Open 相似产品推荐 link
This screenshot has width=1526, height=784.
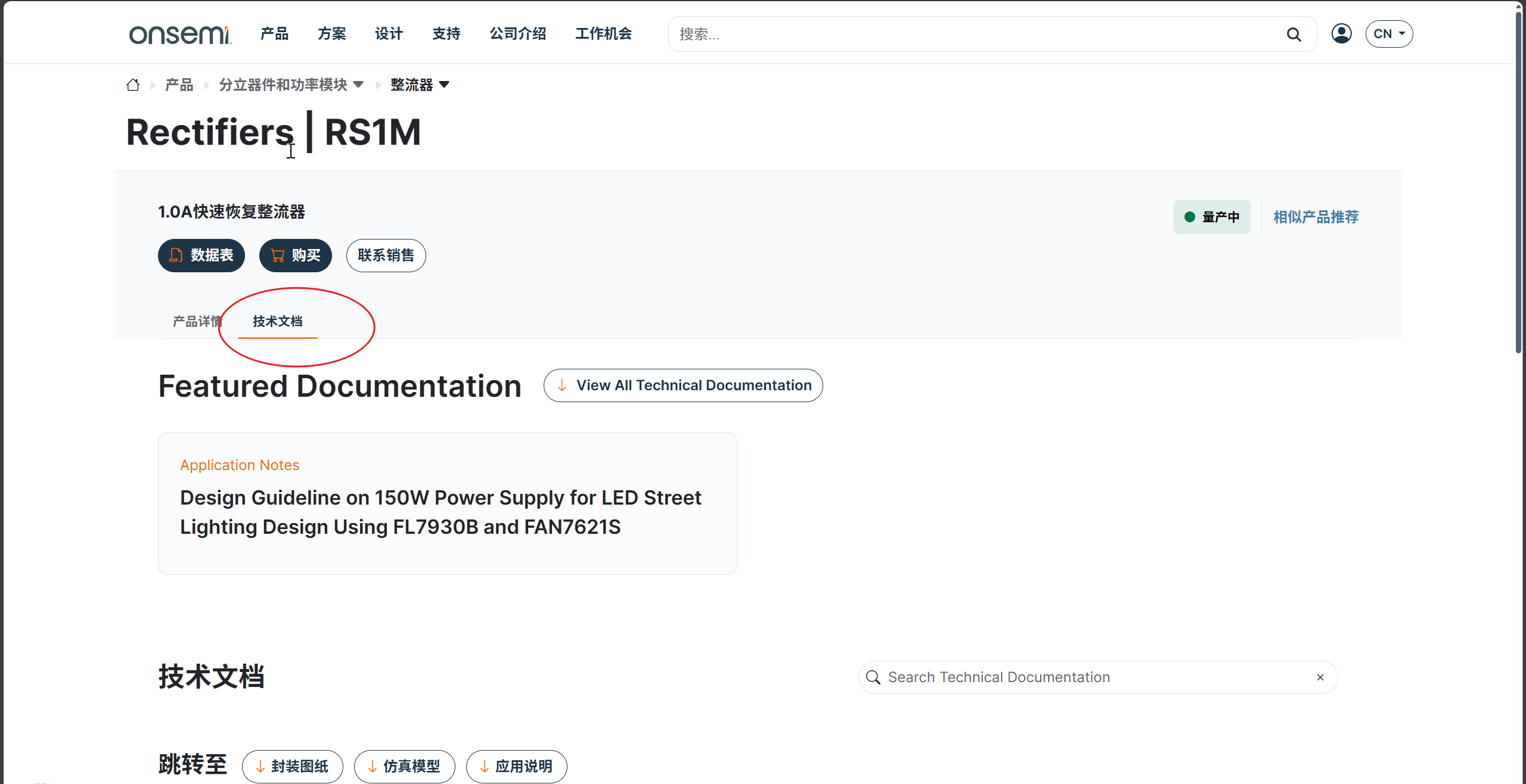coord(1316,217)
